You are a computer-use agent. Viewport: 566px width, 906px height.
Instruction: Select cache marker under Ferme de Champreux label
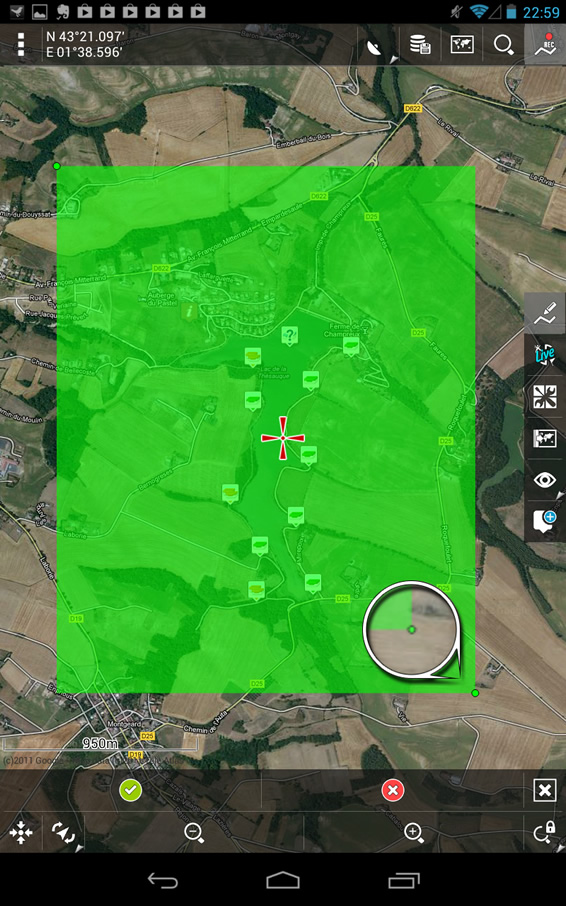point(351,347)
